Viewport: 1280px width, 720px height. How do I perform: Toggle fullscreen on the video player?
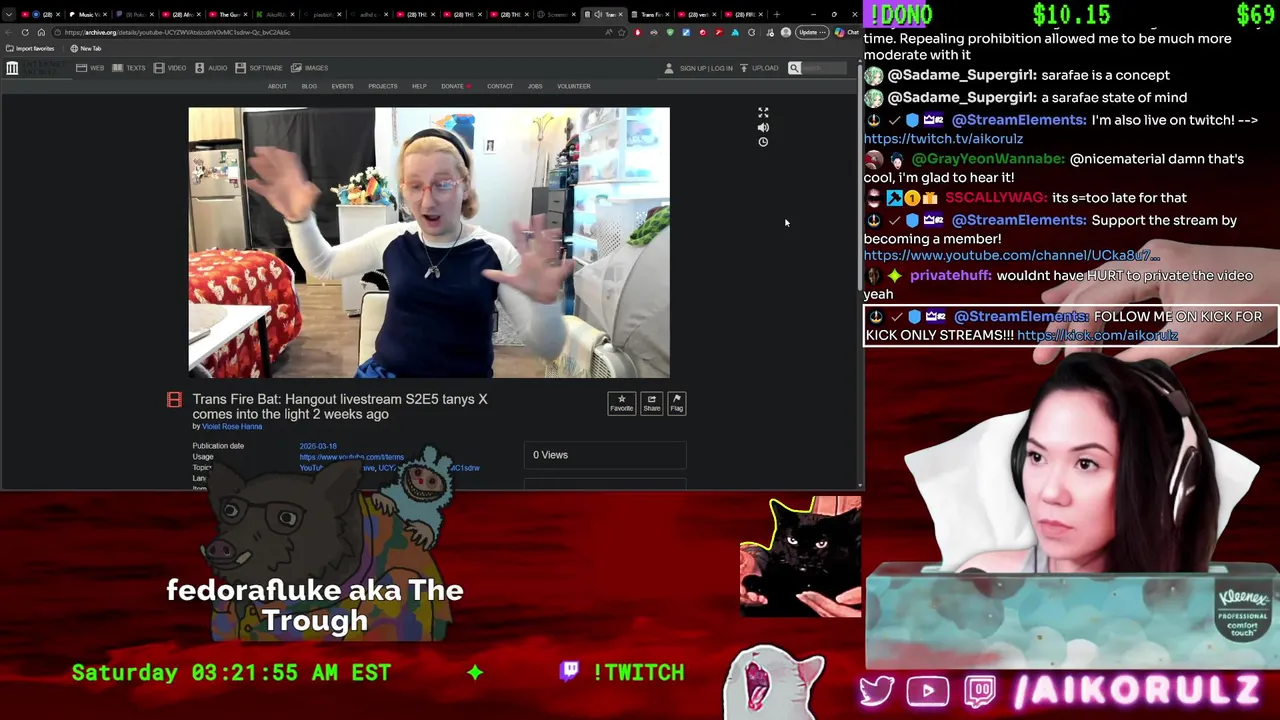tap(763, 113)
